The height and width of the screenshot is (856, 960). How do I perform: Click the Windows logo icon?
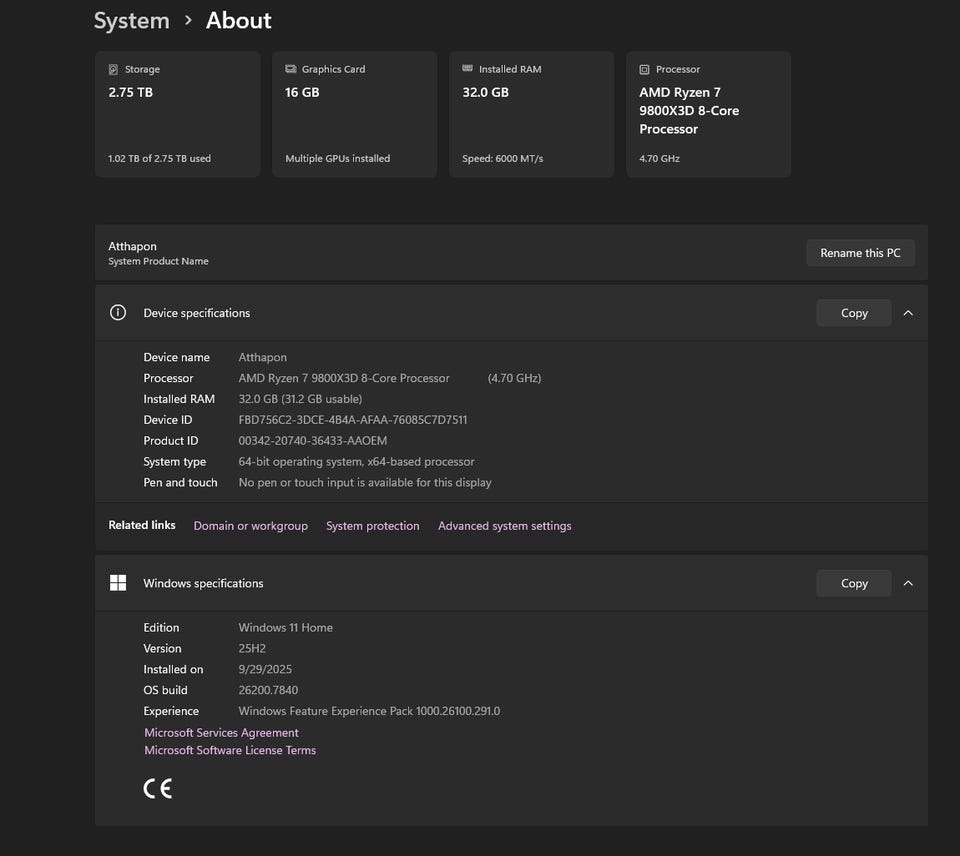[x=118, y=583]
